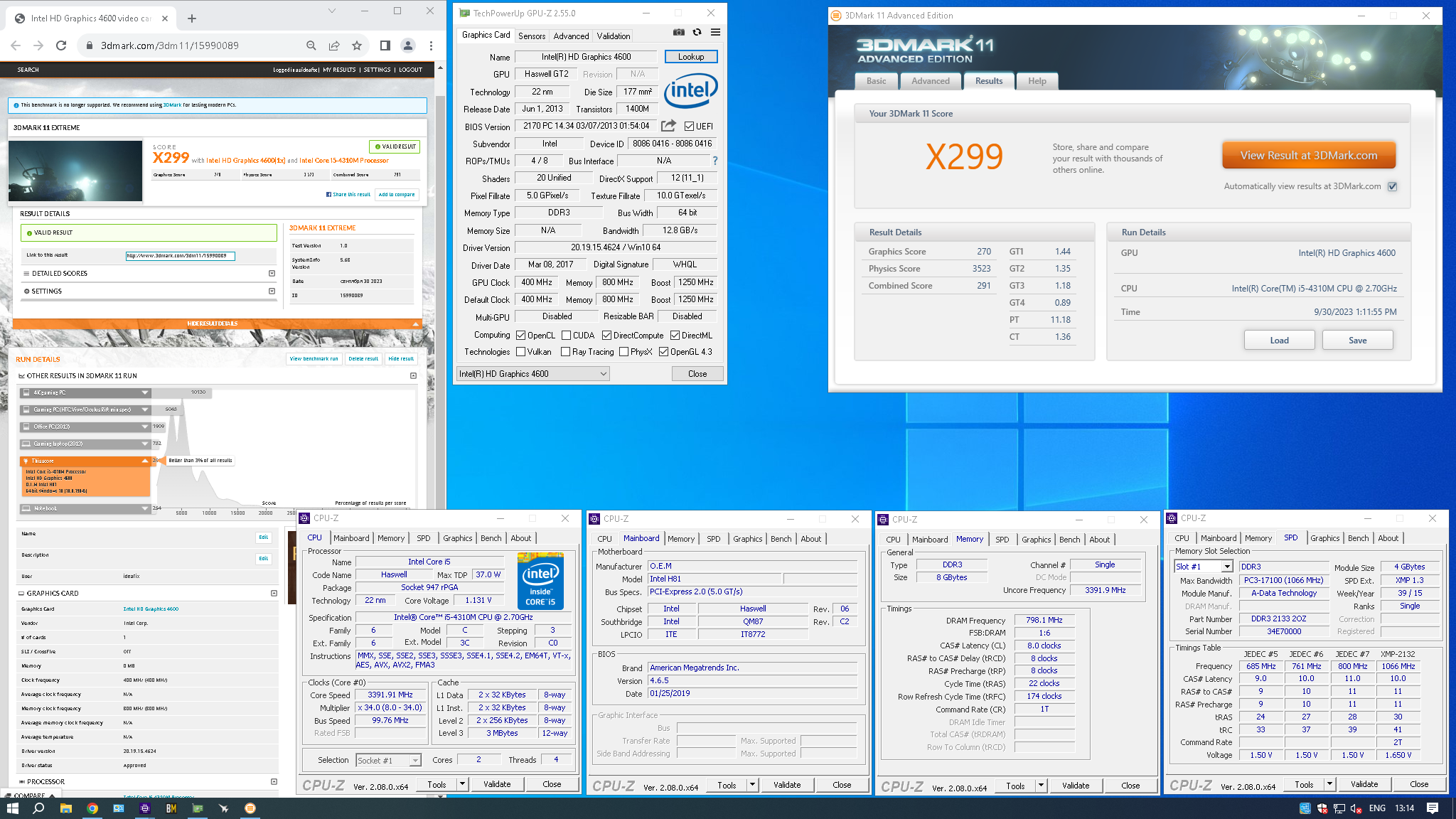Toggle the Vulkan checkbox
The image size is (1456, 819).
coord(520,352)
